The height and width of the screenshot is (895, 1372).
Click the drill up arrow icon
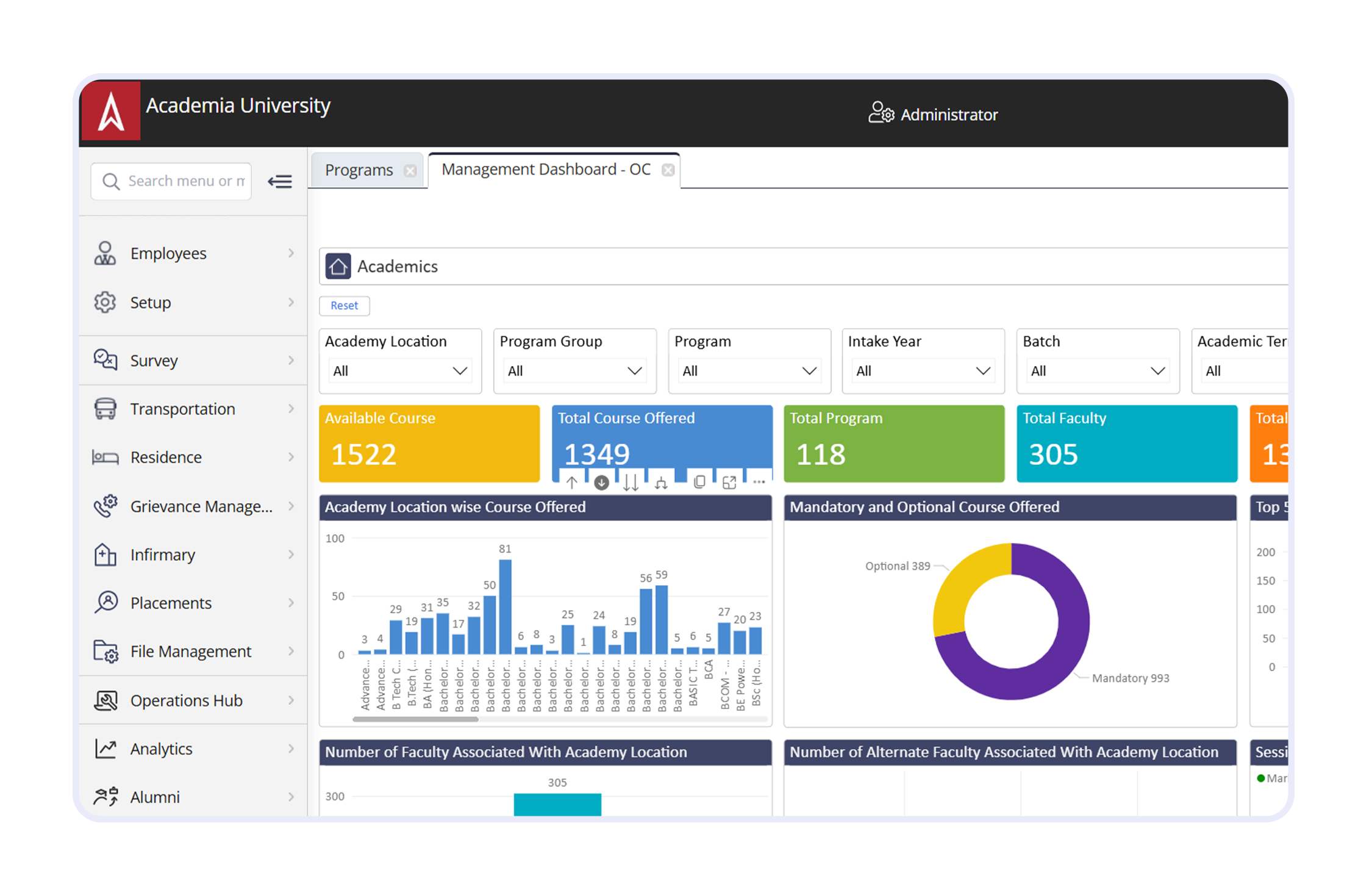(x=571, y=483)
